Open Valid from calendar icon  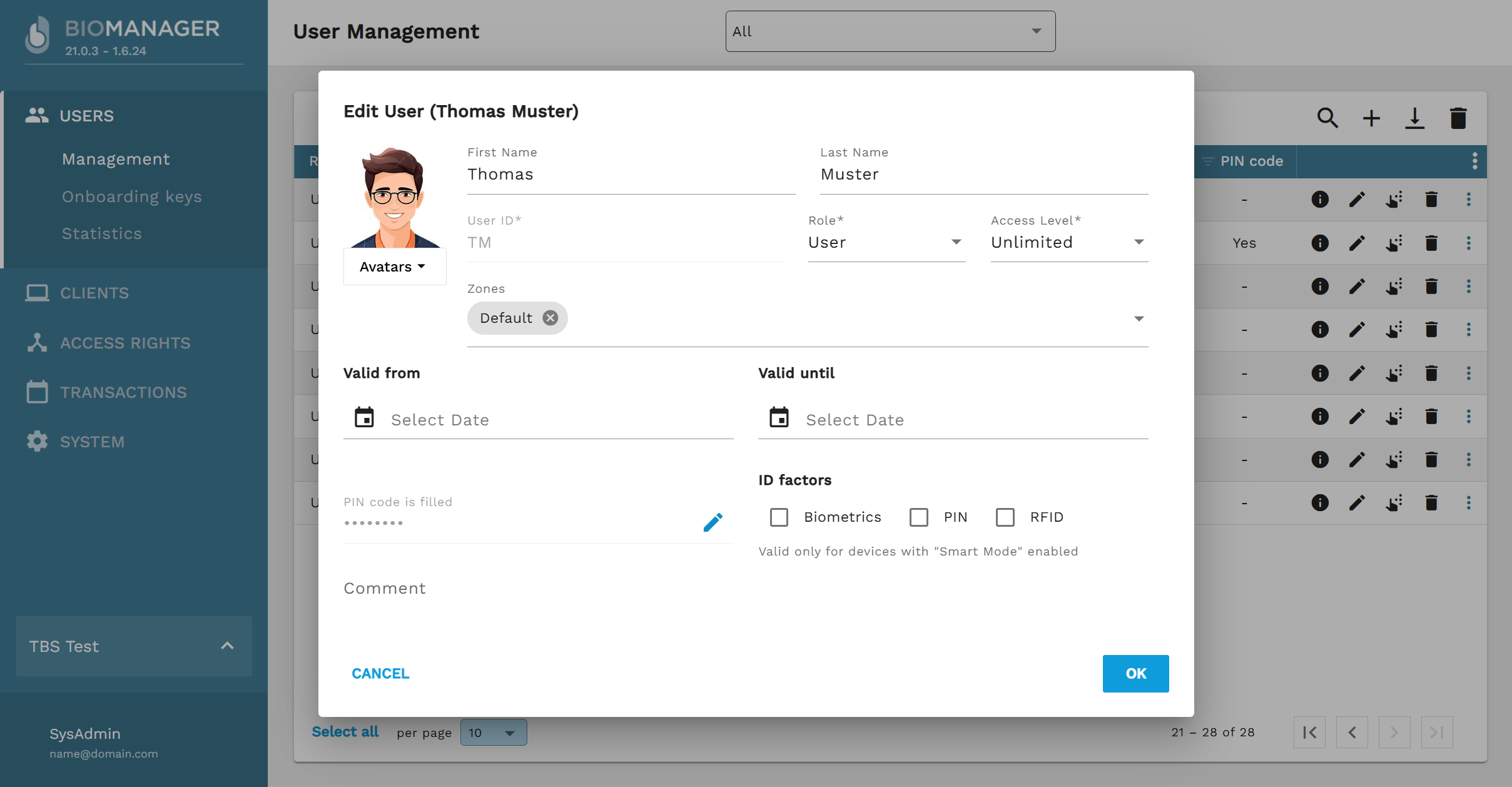[364, 417]
